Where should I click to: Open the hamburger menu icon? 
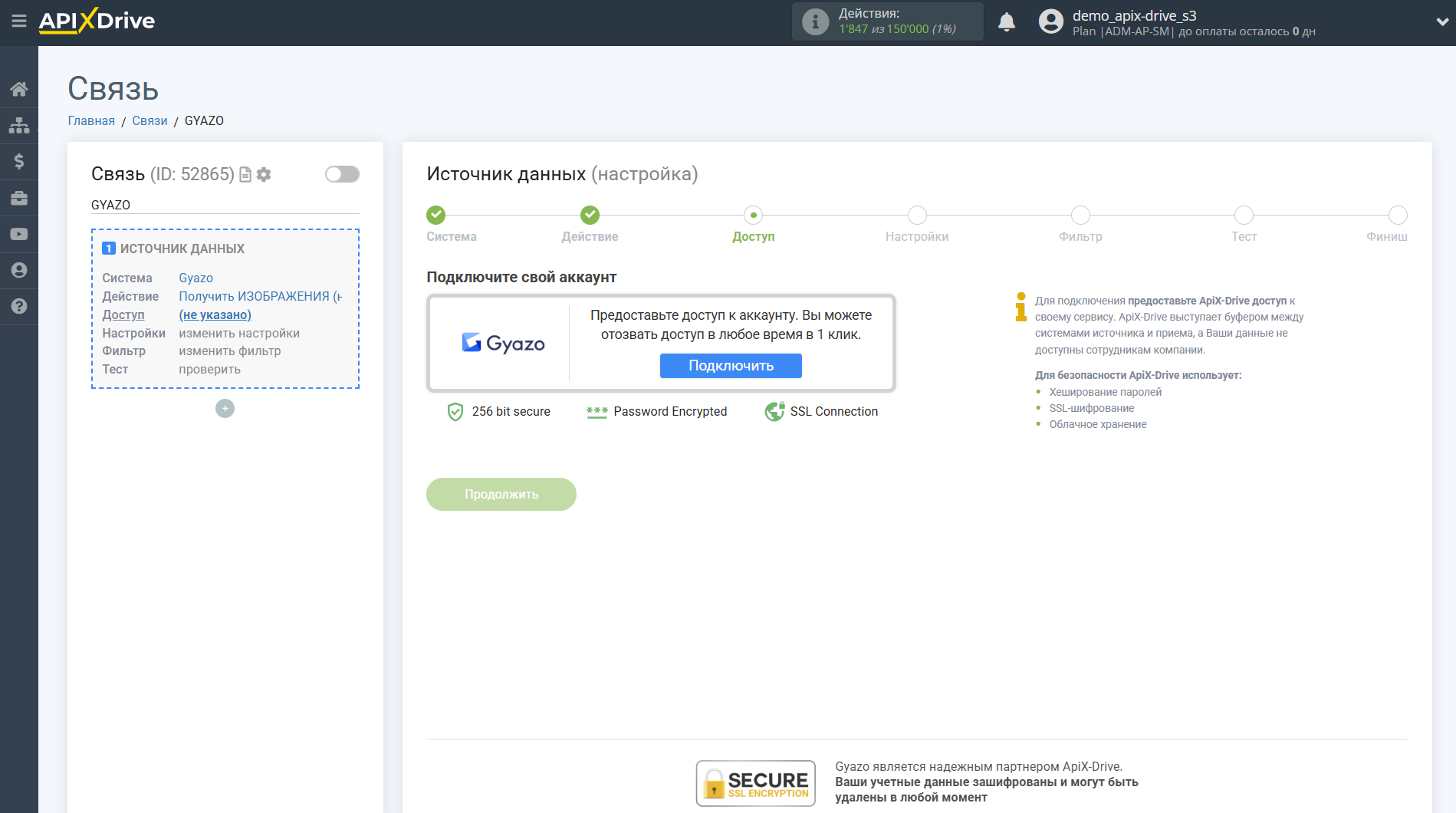(x=19, y=21)
